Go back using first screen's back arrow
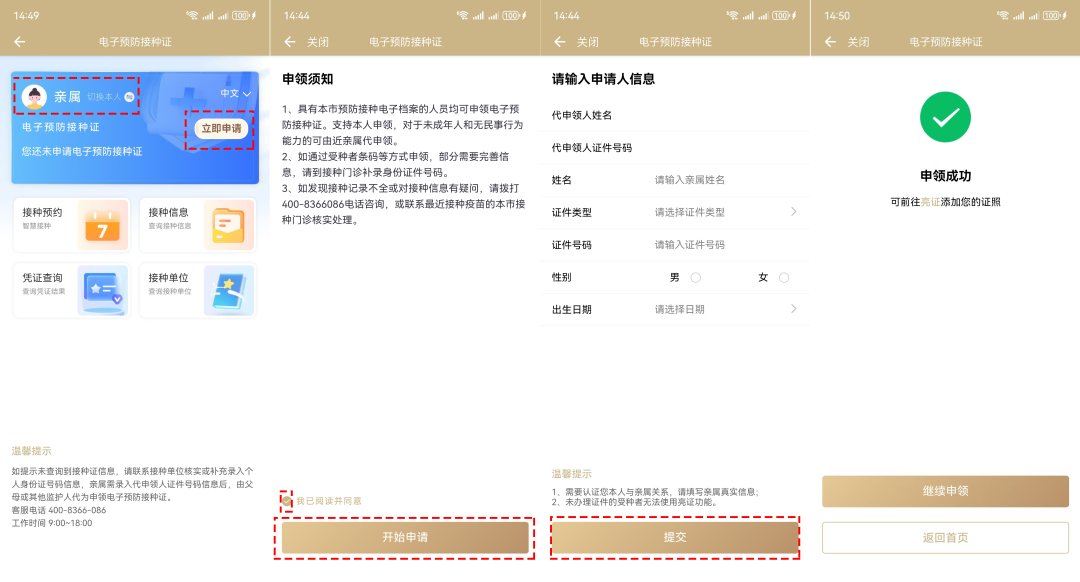This screenshot has width=1080, height=582. click(20, 42)
